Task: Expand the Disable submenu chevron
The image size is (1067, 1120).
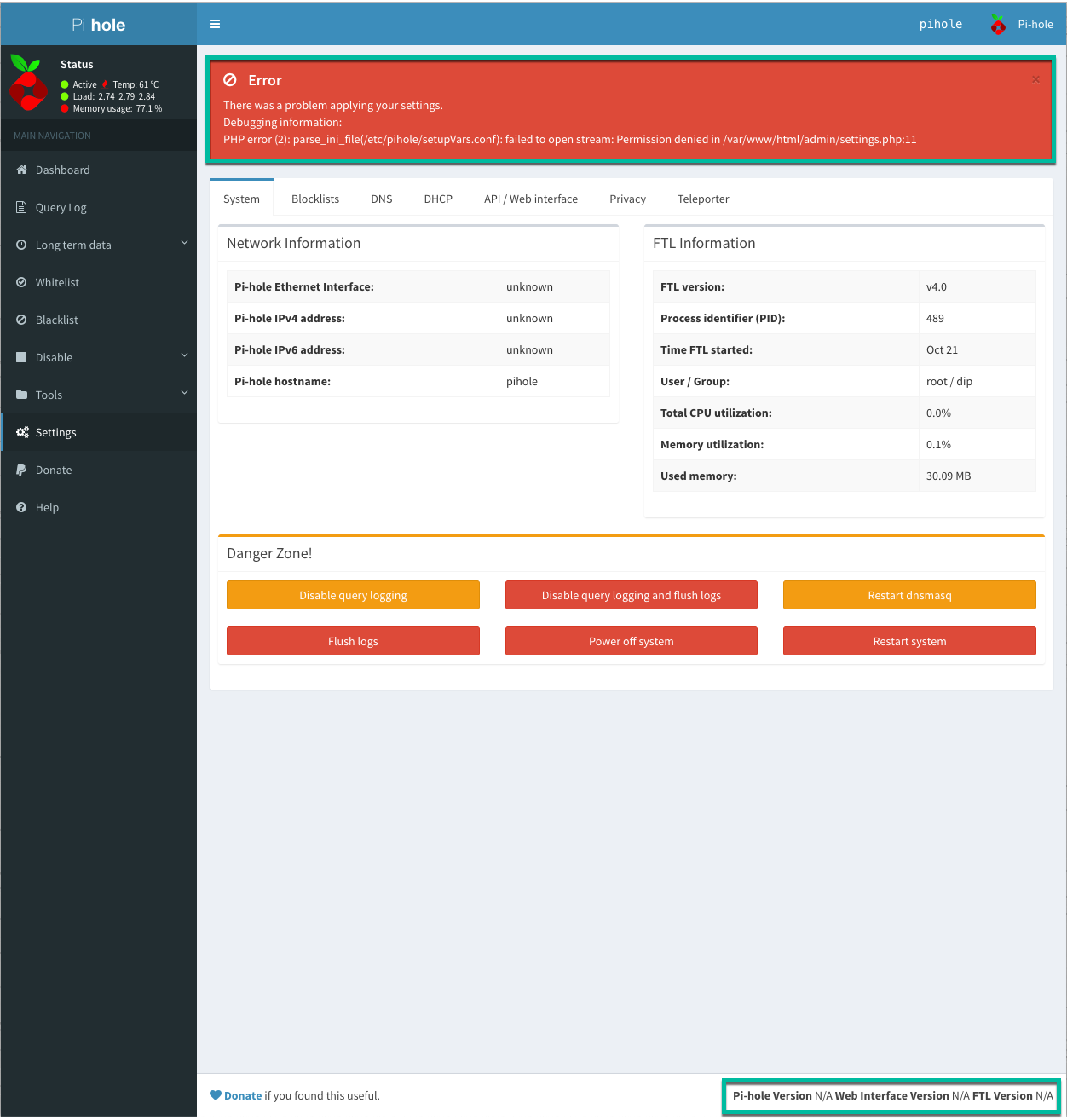Action: (x=184, y=355)
